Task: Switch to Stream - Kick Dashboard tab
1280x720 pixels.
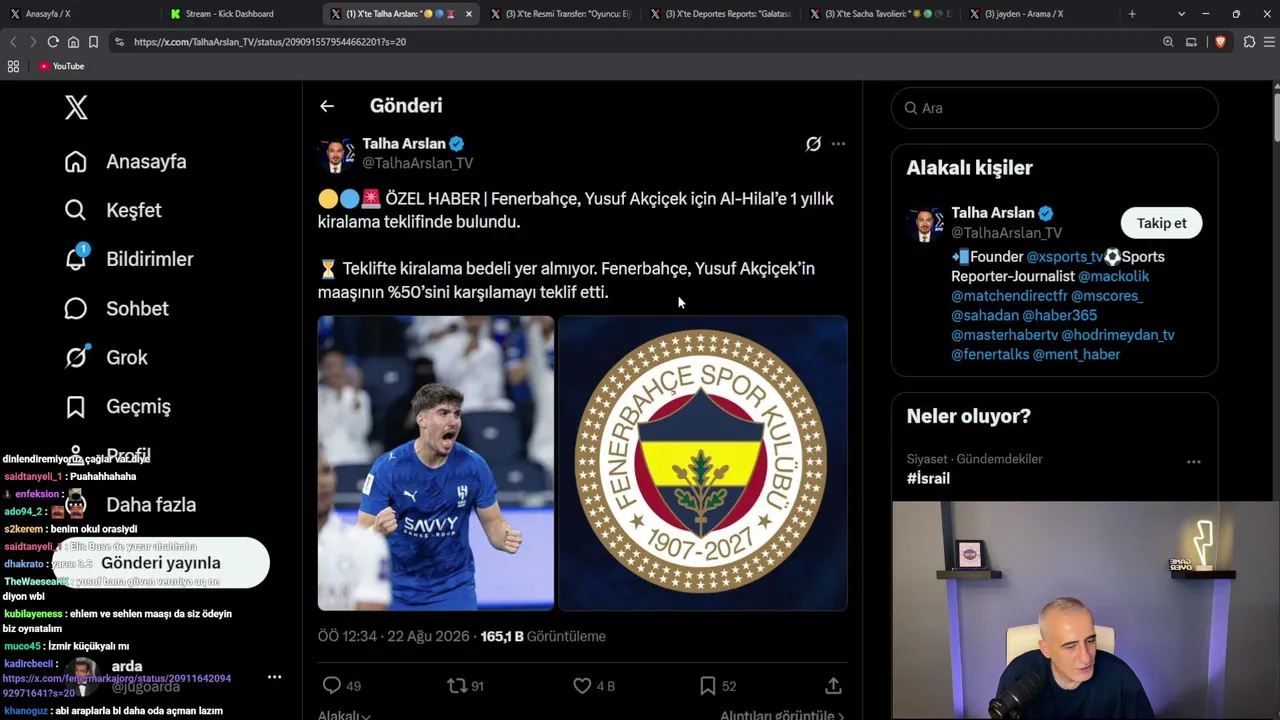Action: 240,14
